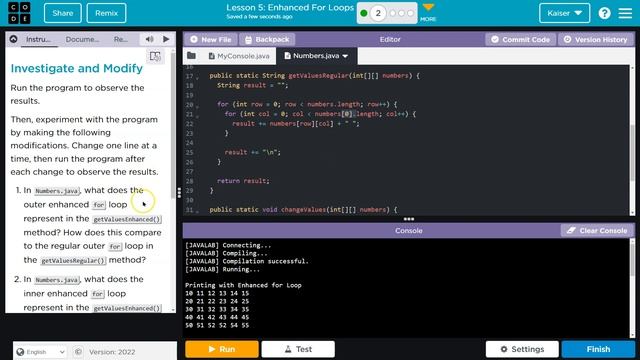The width and height of the screenshot is (640, 360).
Task: Open Version History
Action: (x=596, y=39)
